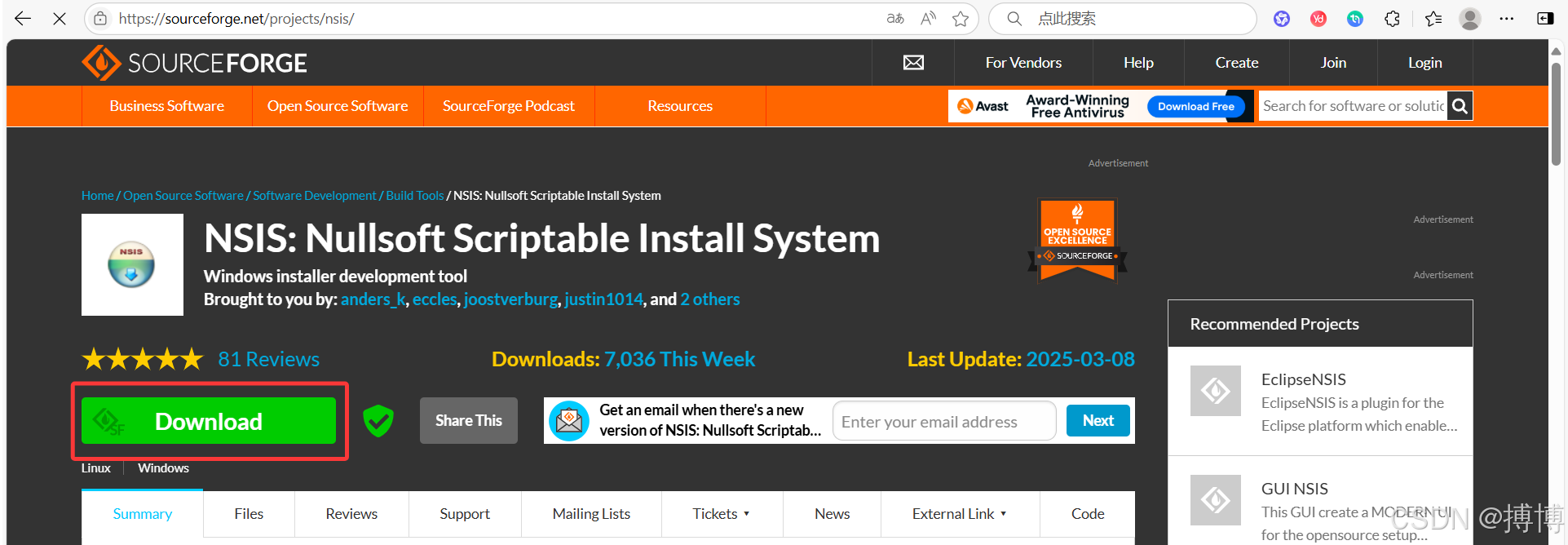
Task: Open the Code tab
Action: pos(1088,514)
